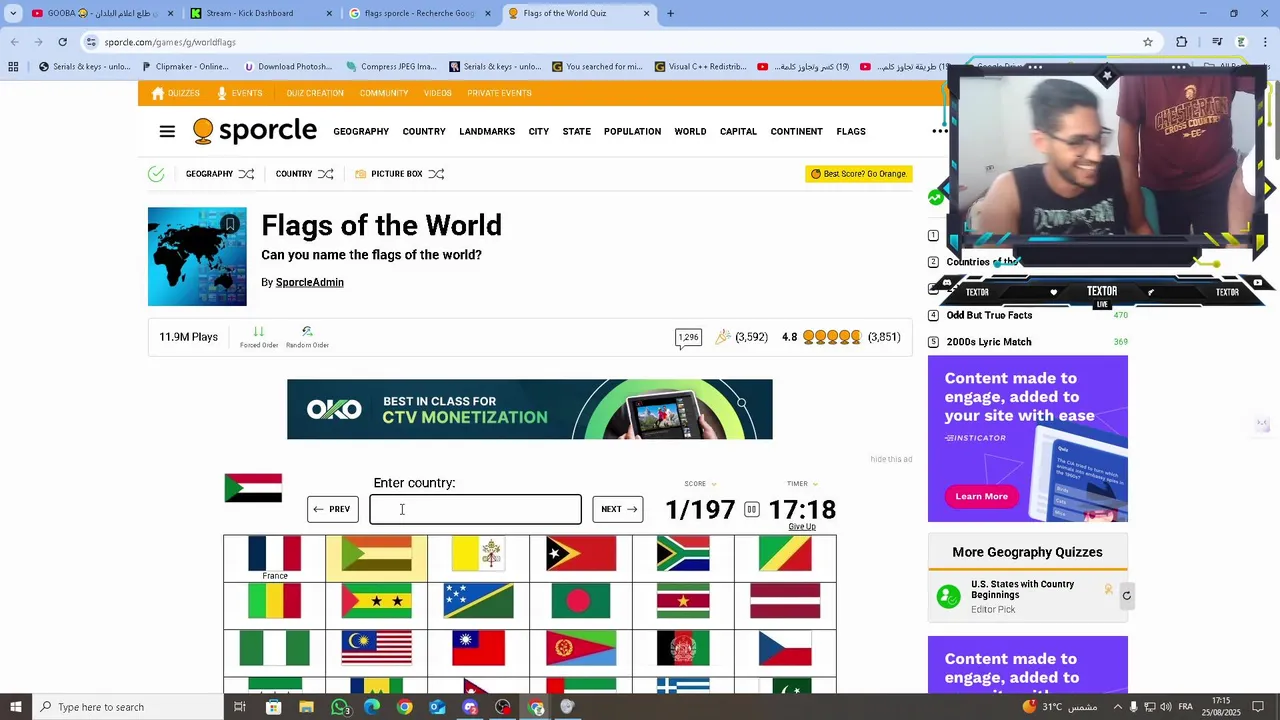The width and height of the screenshot is (1280, 720).
Task: Switch to the Stream - Kick Dashboard tab
Action: click(254, 13)
